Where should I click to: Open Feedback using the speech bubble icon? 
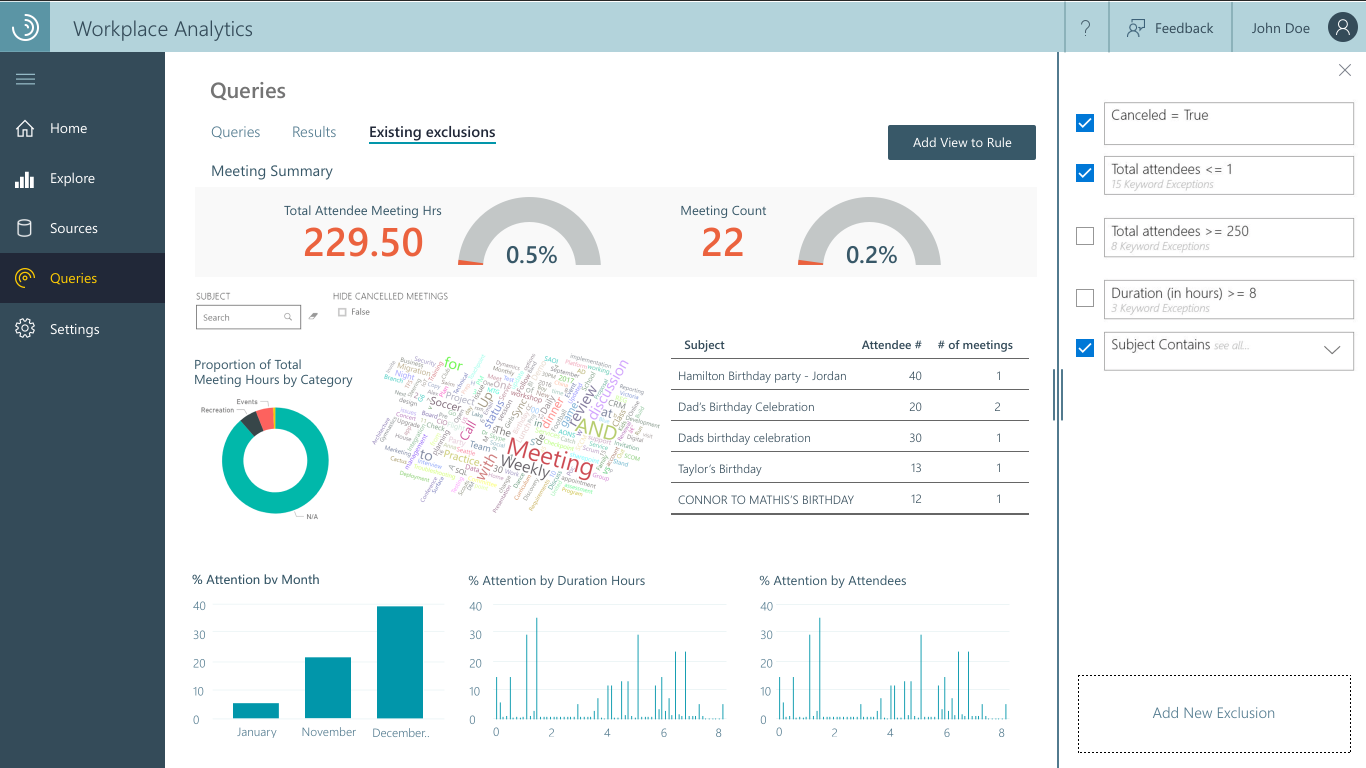1135,27
